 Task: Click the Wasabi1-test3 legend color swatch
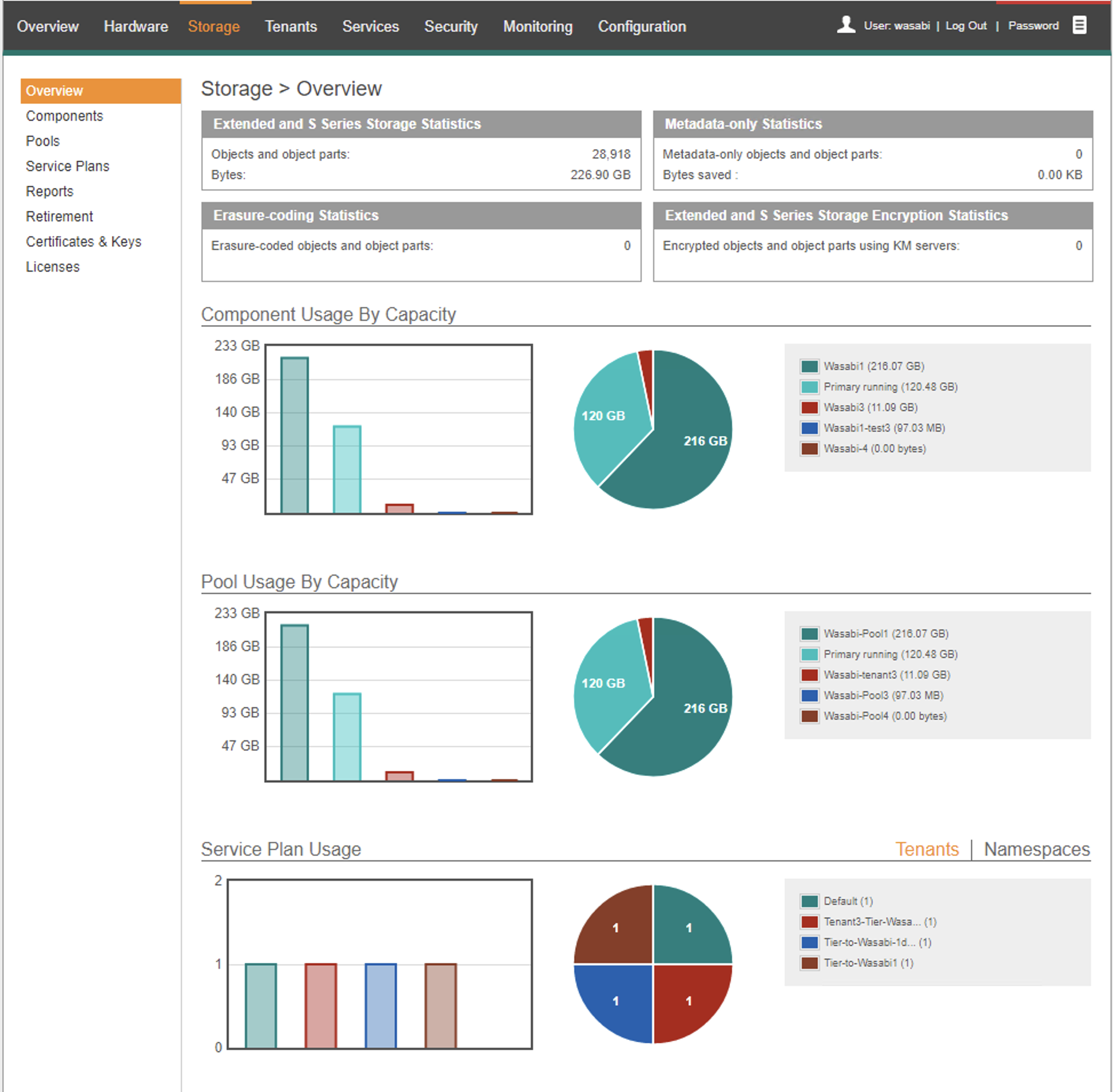[x=809, y=428]
